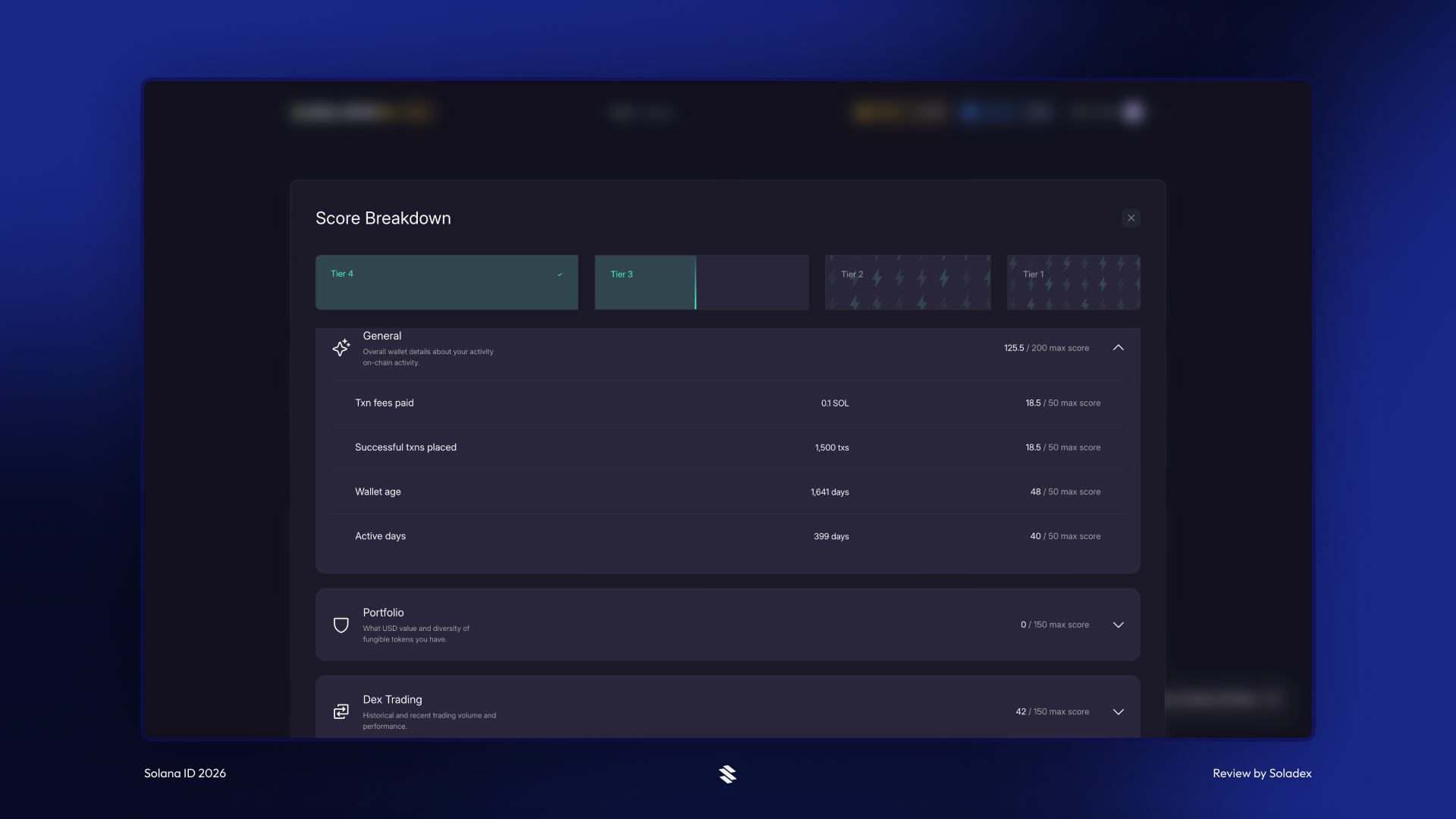Click the Solana ID 2026 label
Screen dimensions: 1456x819
pos(185,773)
